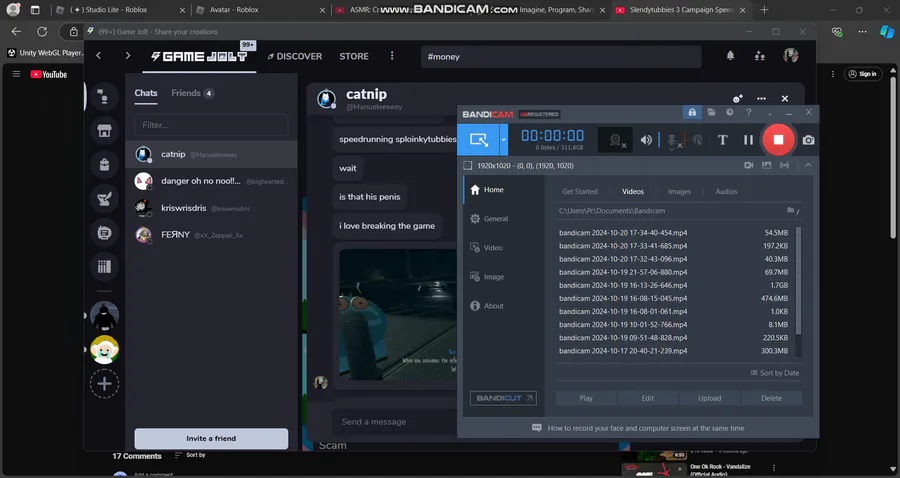This screenshot has width=900, height=478.
Task: Click the Edit button in Bandicam
Action: pyautogui.click(x=647, y=398)
